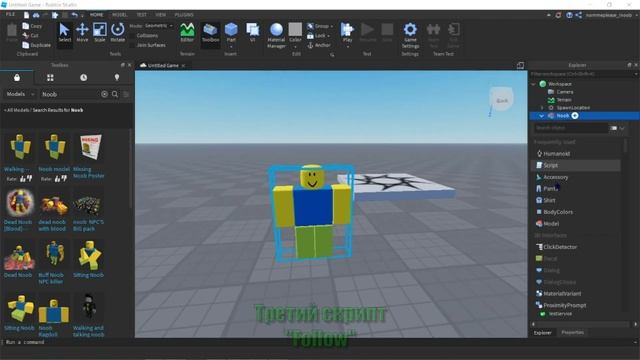Switch to the MODEL ribbon tab
640x360 pixels.
120,15
